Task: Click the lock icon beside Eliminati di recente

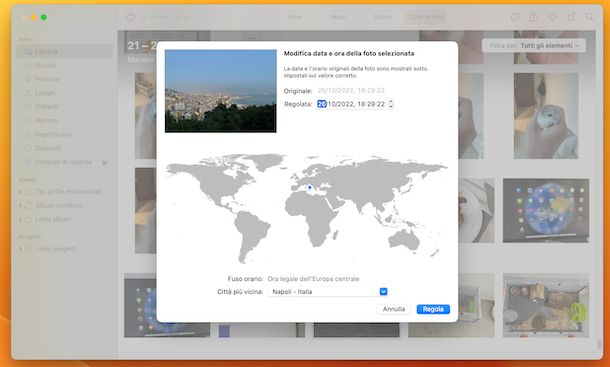Action: click(105, 162)
